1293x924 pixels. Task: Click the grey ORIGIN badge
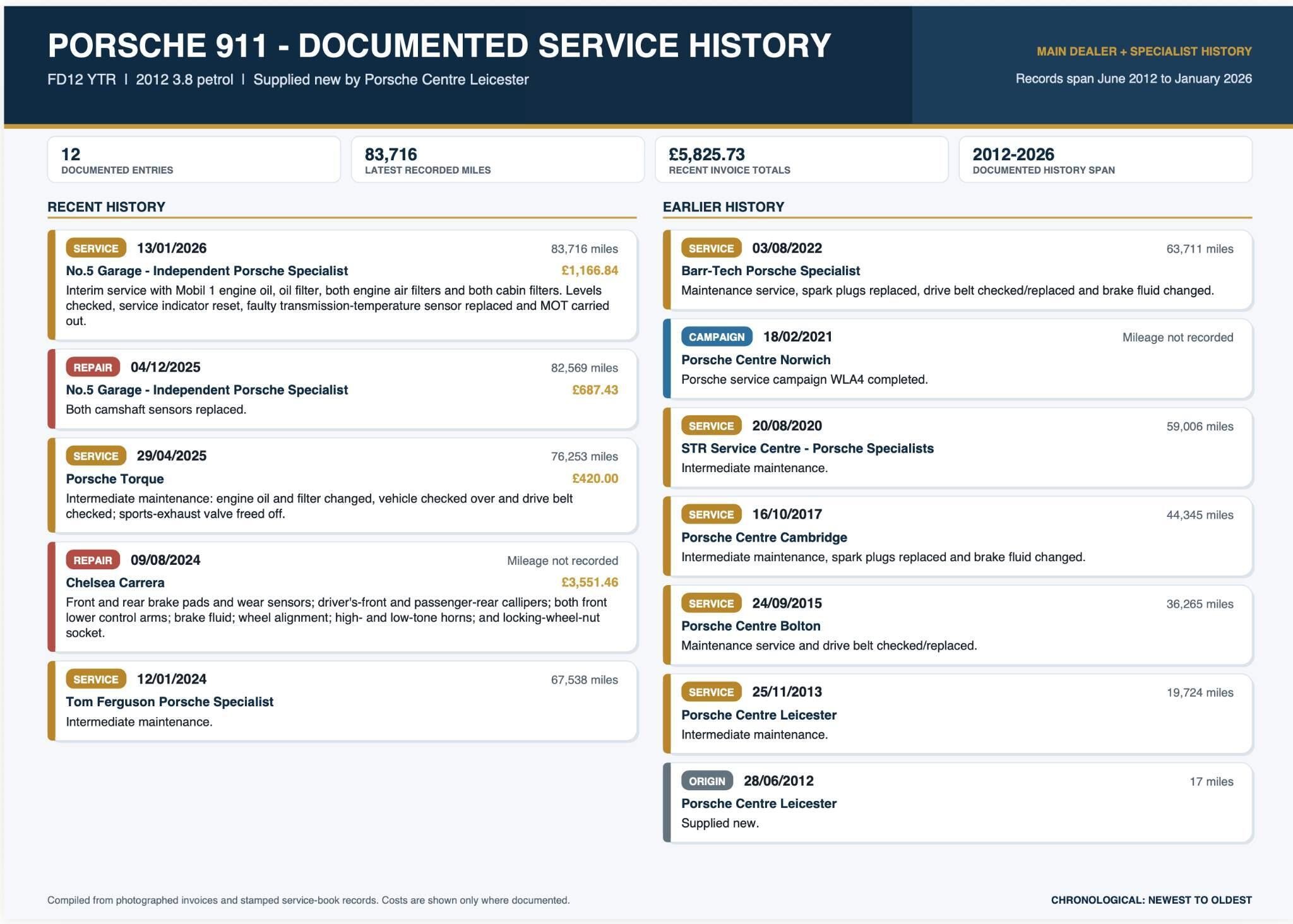707,781
